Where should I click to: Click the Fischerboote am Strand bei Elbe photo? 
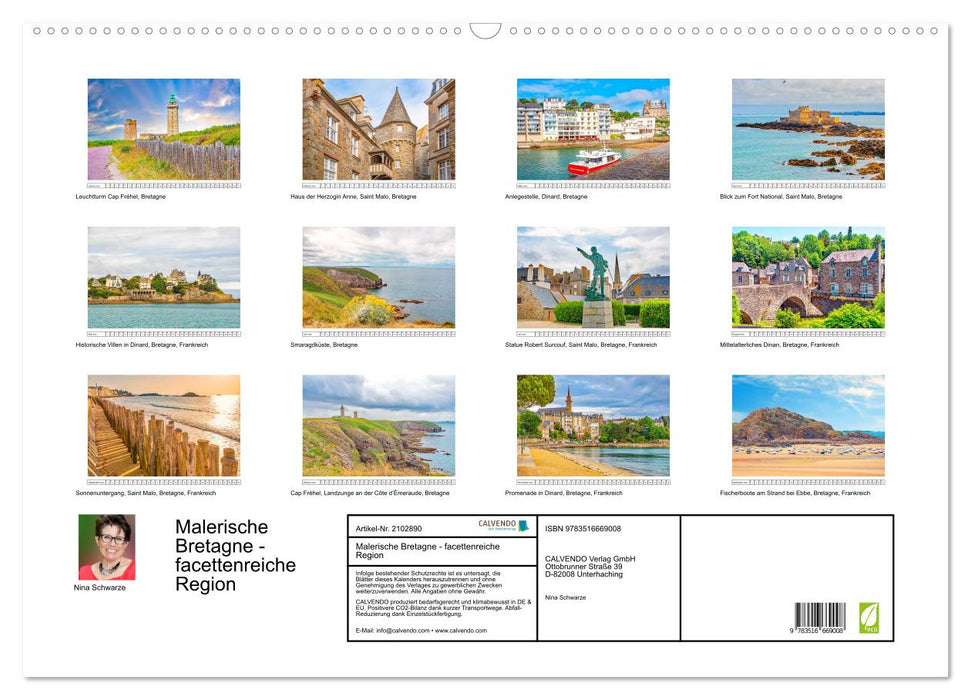[808, 424]
